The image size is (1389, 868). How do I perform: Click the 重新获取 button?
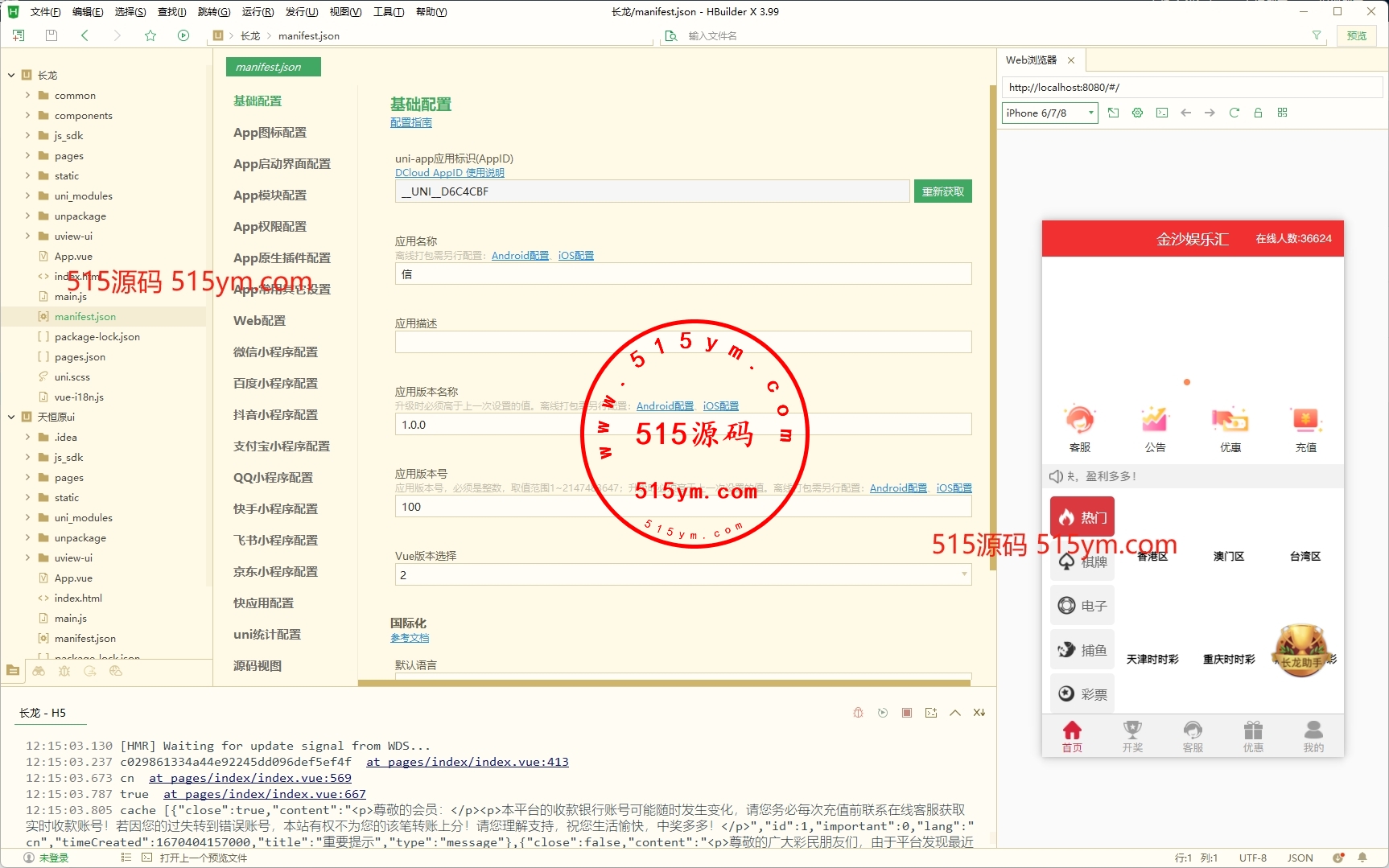942,191
